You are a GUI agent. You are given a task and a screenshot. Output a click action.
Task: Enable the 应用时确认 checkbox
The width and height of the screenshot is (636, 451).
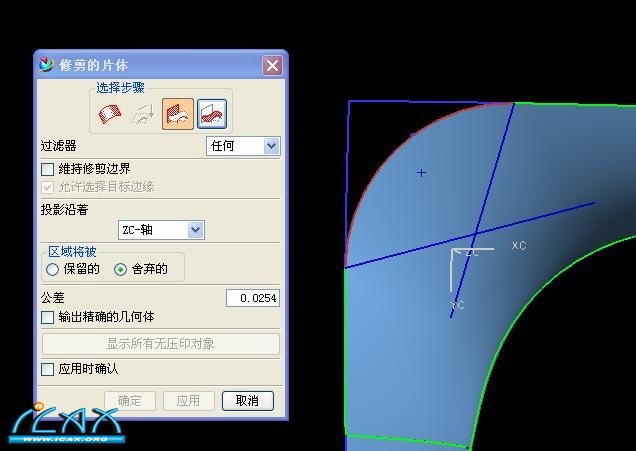[x=47, y=369]
